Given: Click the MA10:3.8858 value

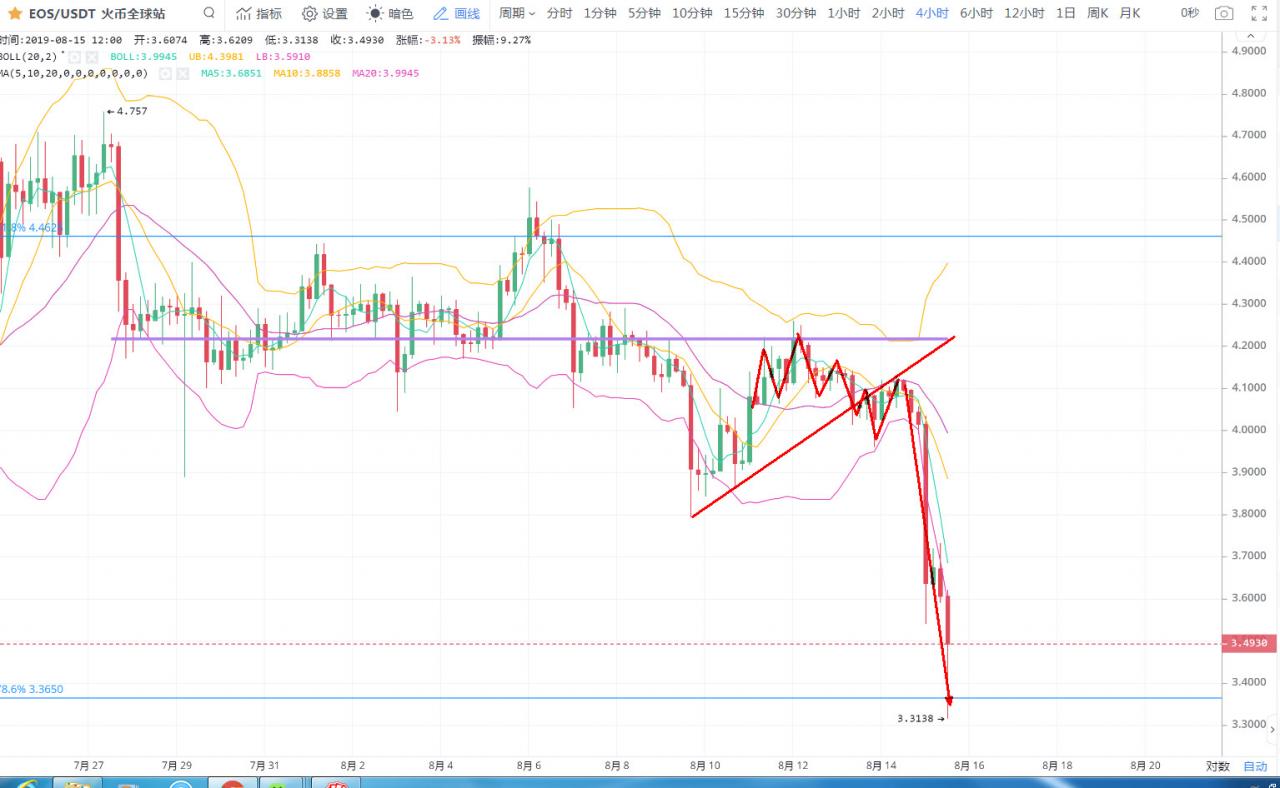Looking at the screenshot, I should coord(306,73).
